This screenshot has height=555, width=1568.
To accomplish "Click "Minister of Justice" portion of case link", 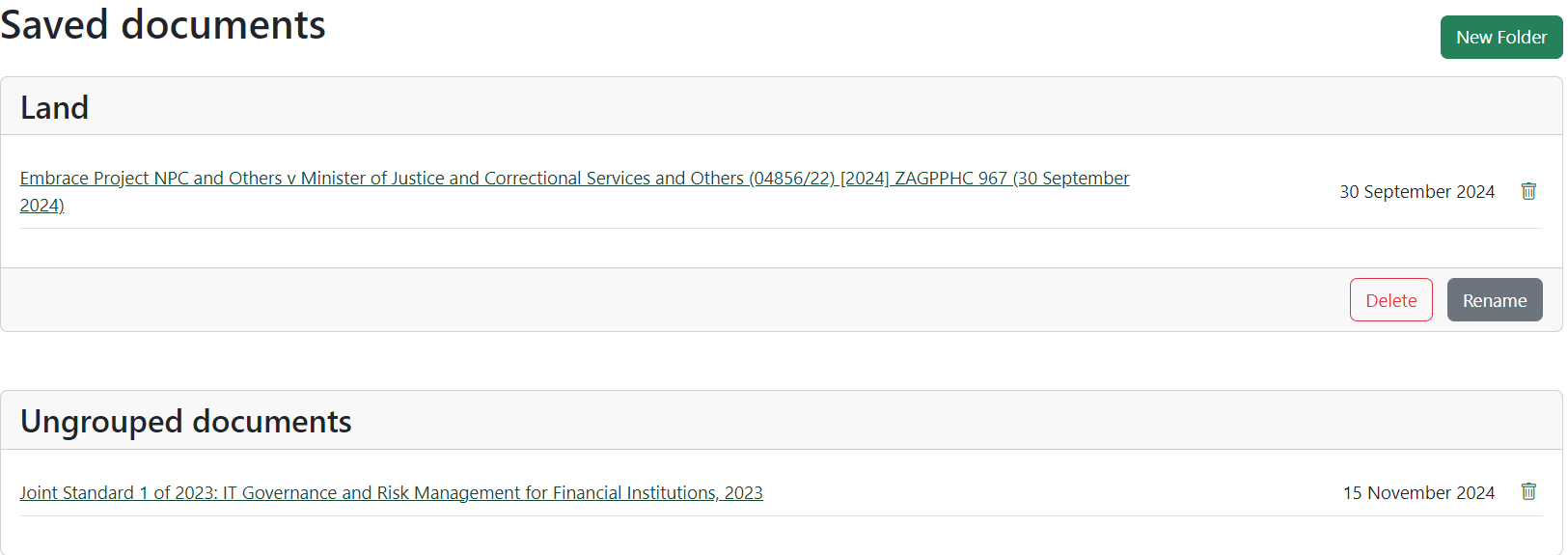I will 372,179.
